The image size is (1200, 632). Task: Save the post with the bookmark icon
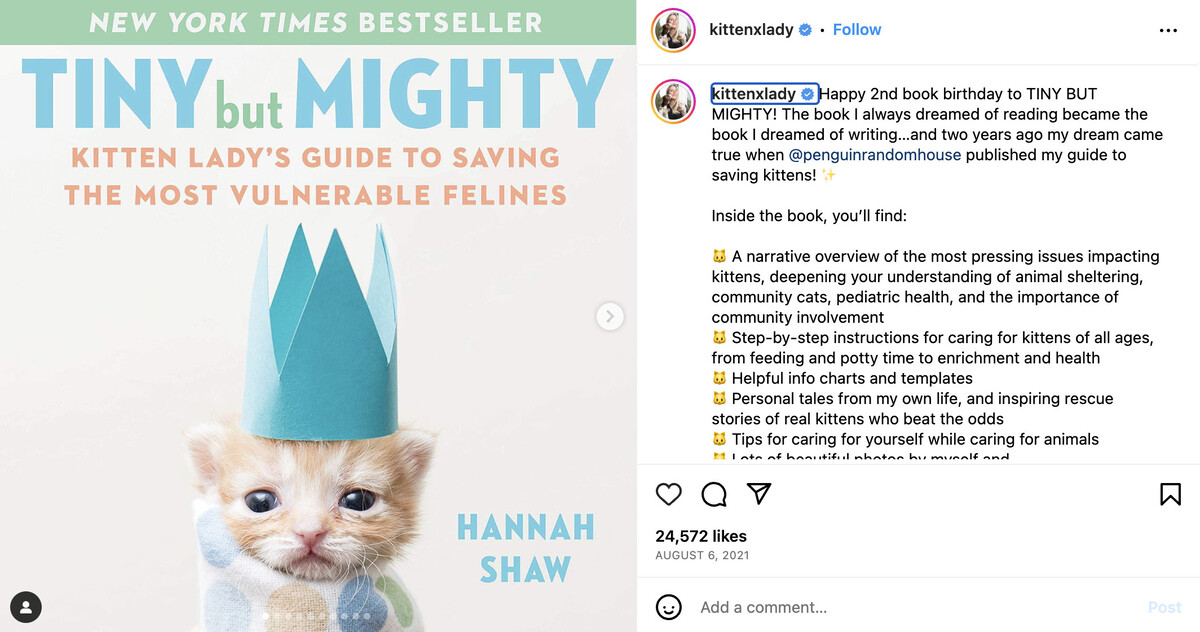tap(1170, 494)
